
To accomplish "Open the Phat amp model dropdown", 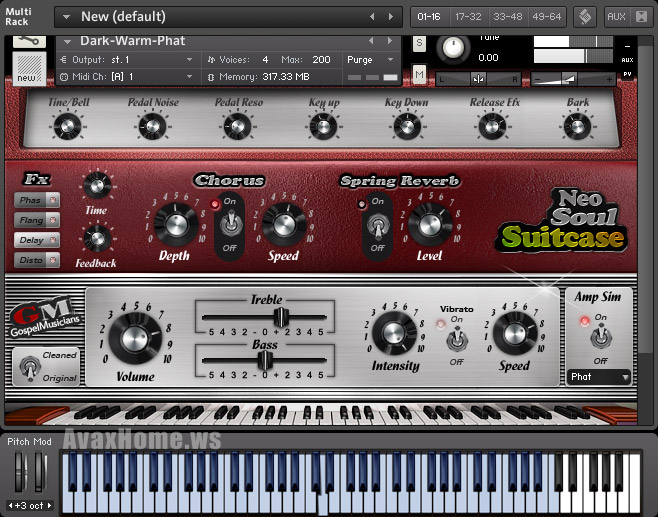I will 599,377.
